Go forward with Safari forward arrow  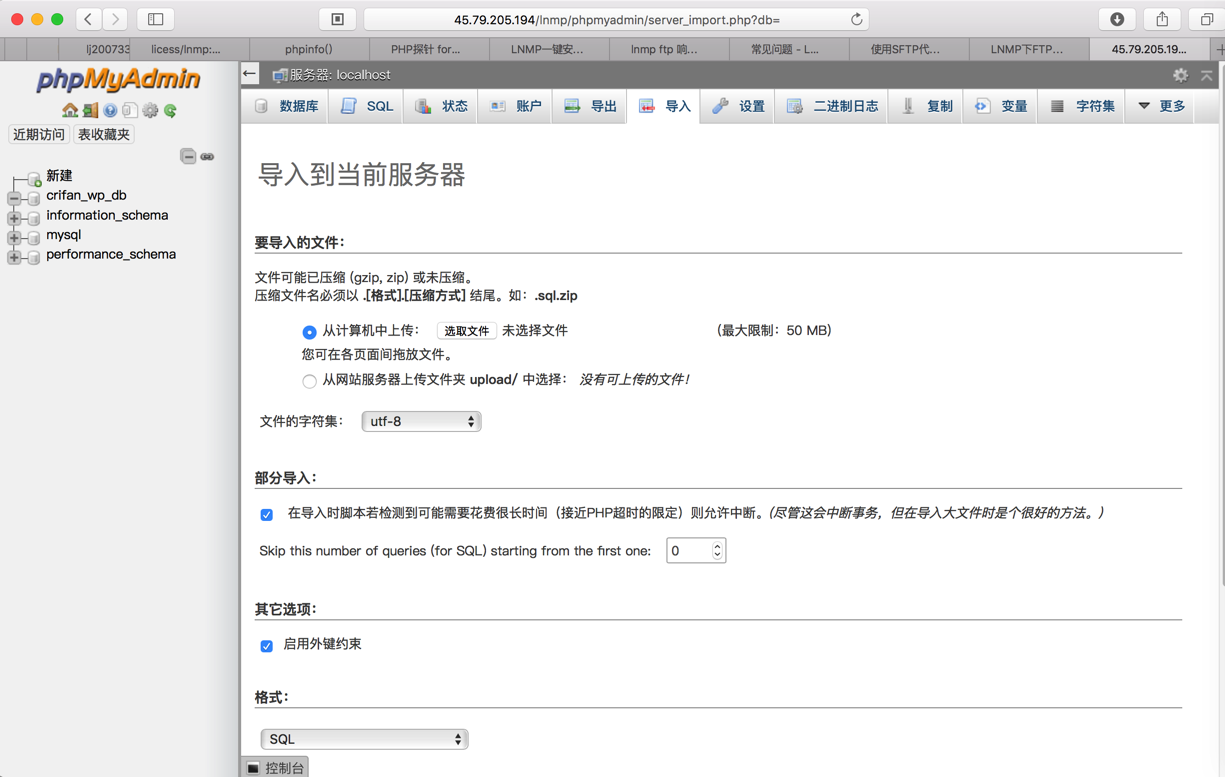point(115,19)
